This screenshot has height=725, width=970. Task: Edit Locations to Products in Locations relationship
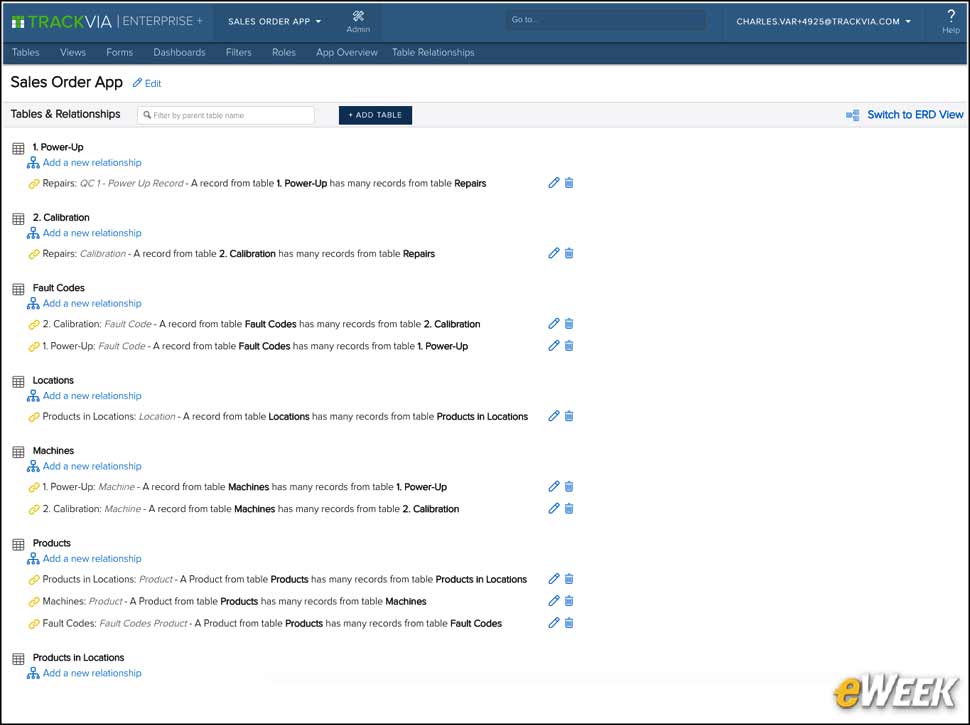554,416
